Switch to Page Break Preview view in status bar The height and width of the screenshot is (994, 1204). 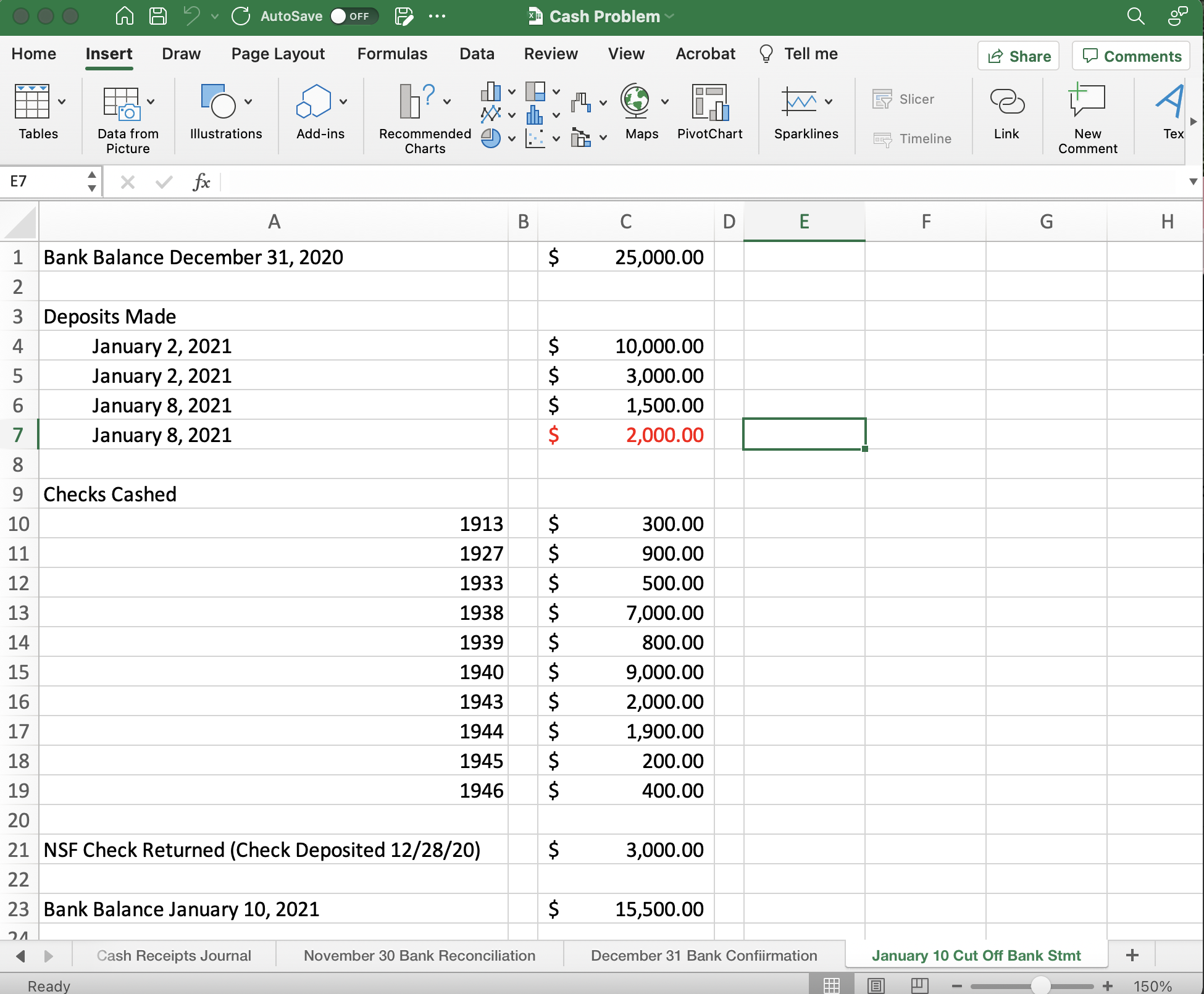(919, 985)
